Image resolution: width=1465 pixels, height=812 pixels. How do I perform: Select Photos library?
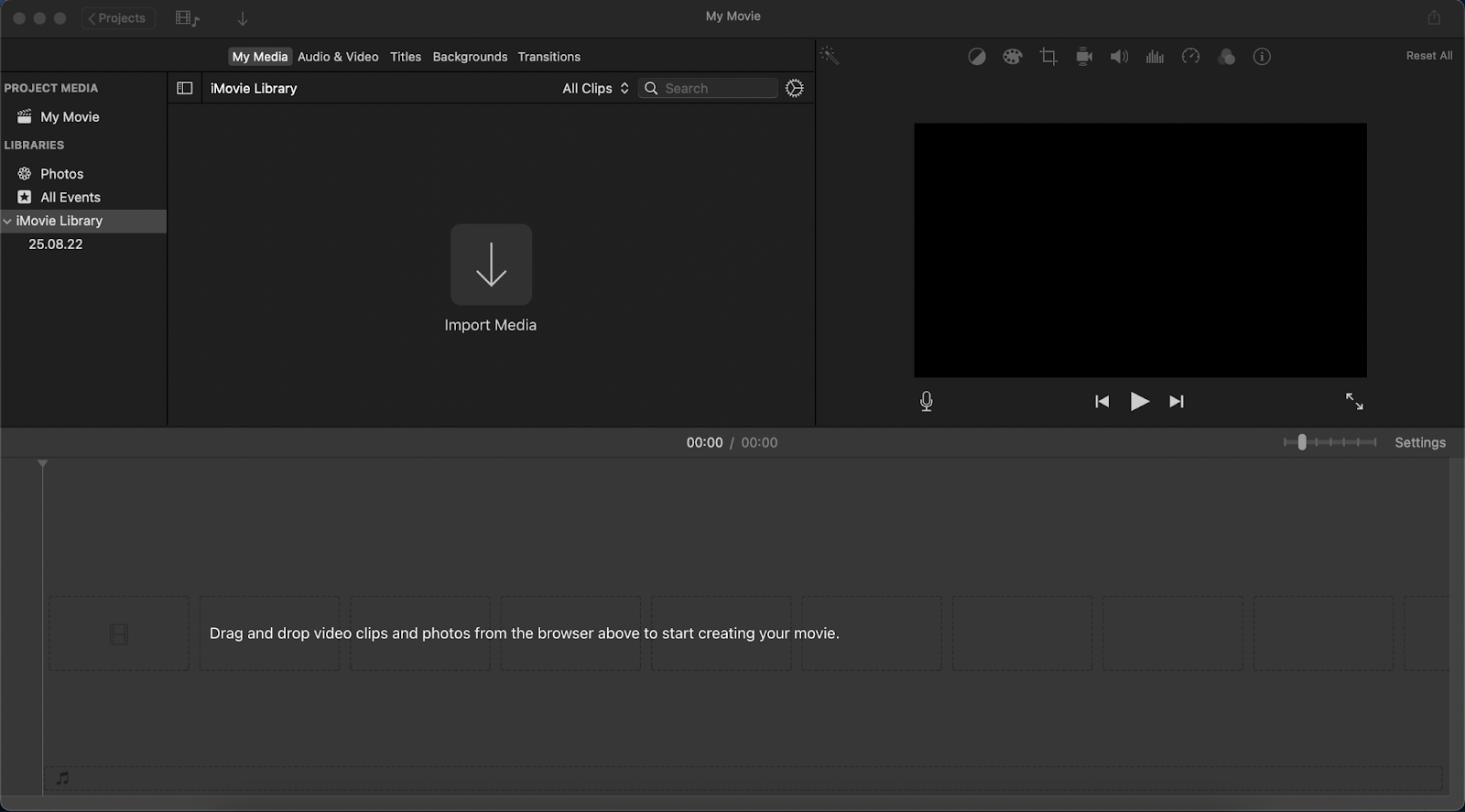click(61, 174)
